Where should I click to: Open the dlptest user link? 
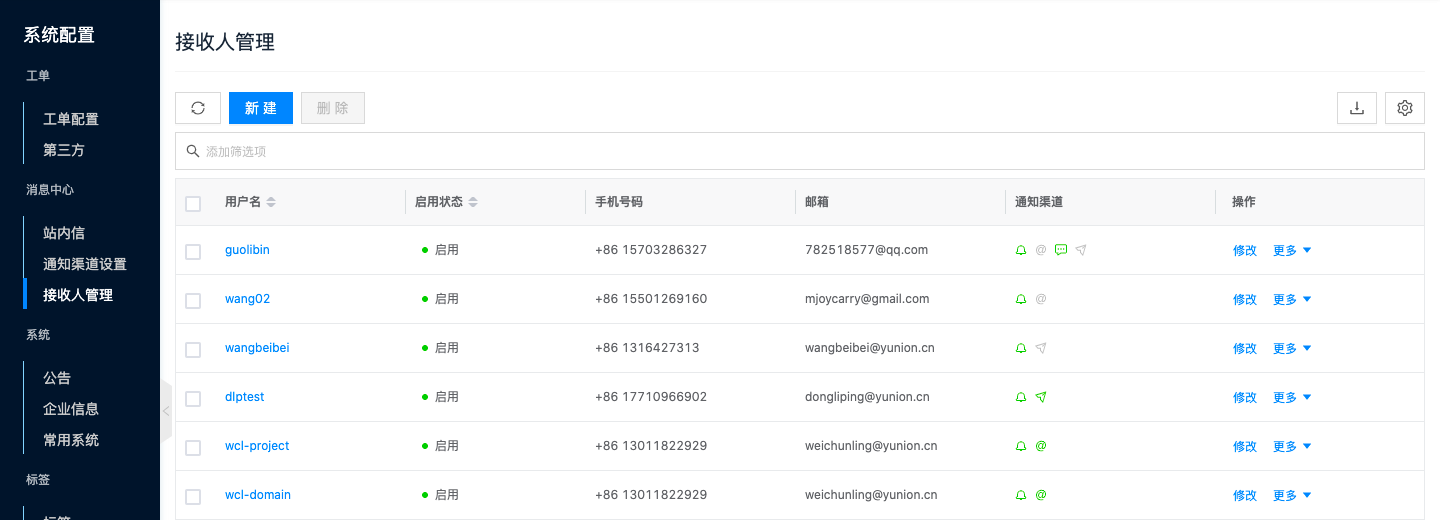point(245,397)
